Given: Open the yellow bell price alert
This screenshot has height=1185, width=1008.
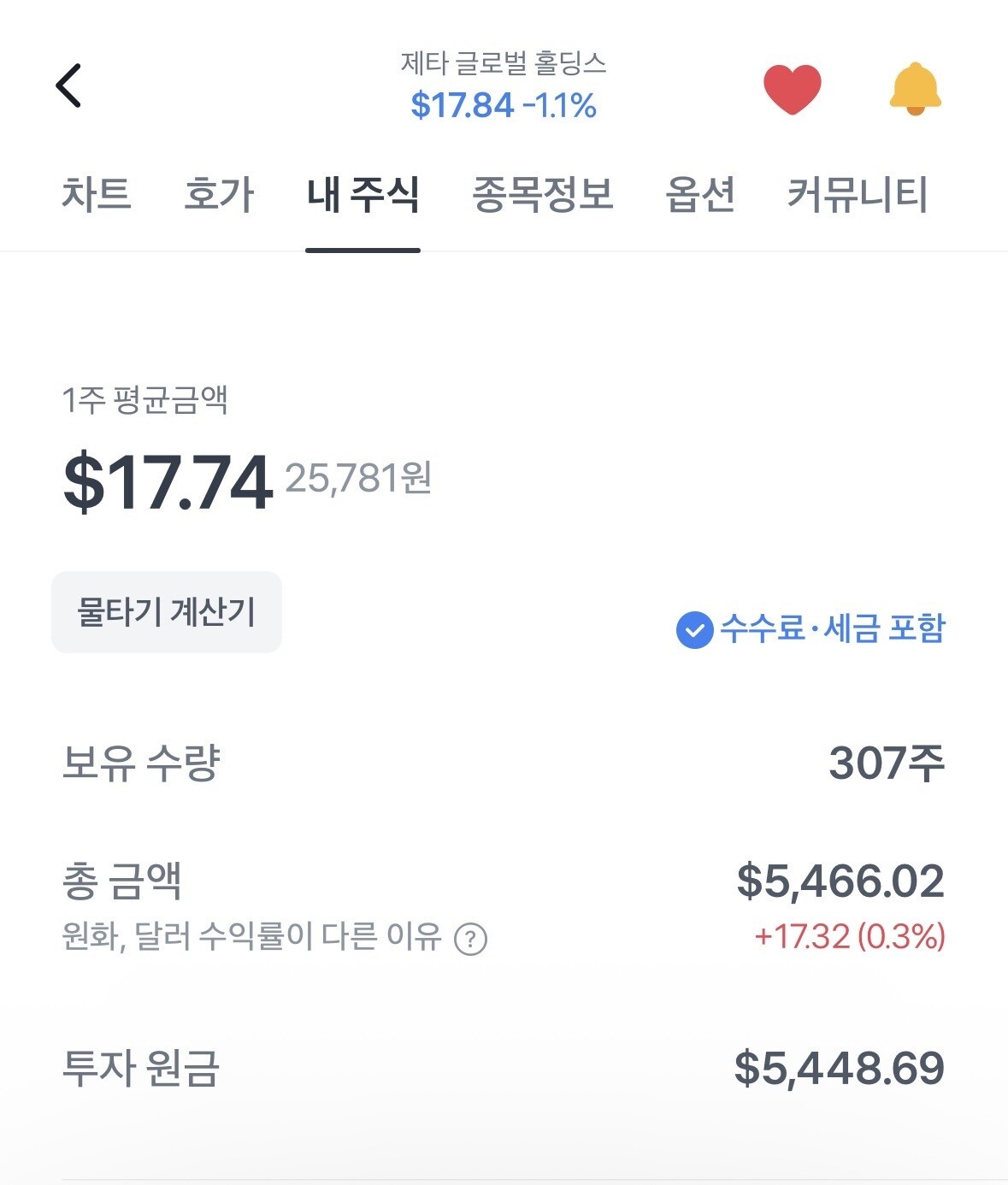Looking at the screenshot, I should coord(915,89).
